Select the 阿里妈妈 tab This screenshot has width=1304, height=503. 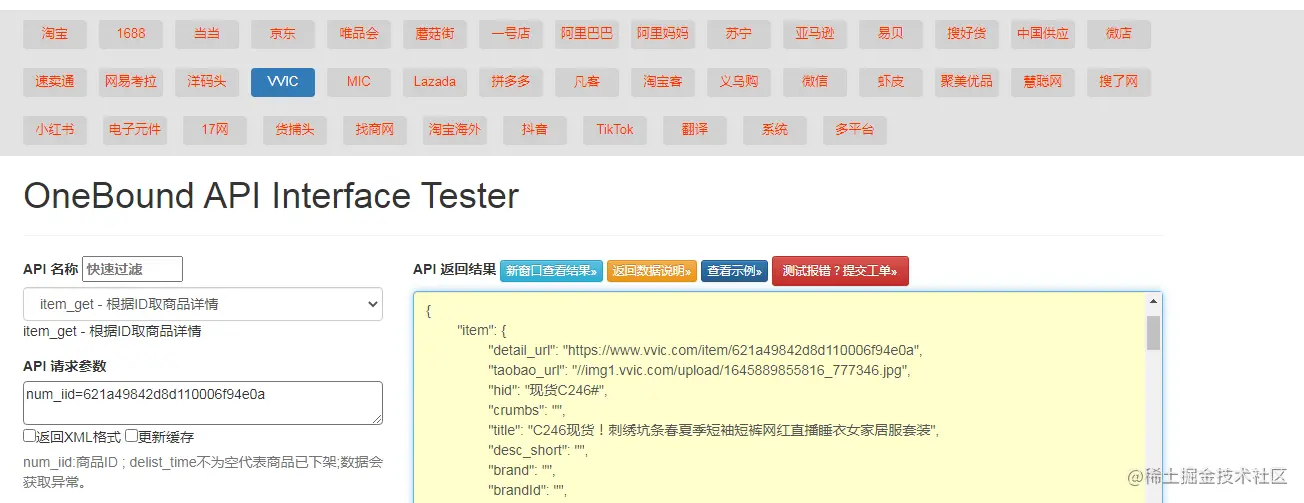pos(663,34)
